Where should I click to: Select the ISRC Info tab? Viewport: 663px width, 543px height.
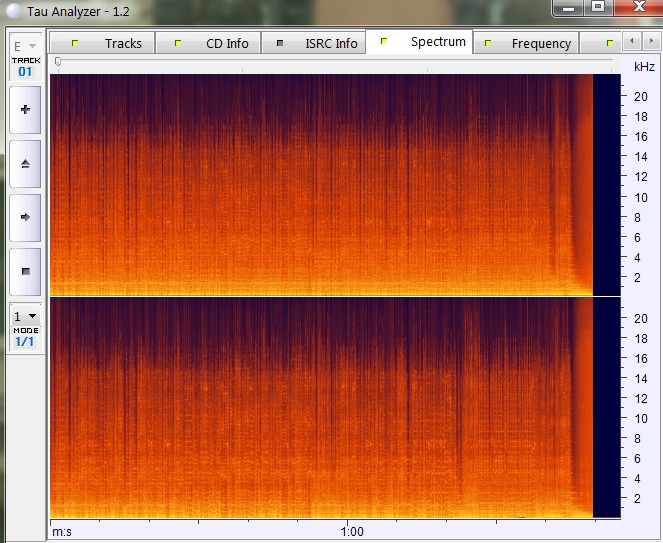[x=319, y=43]
